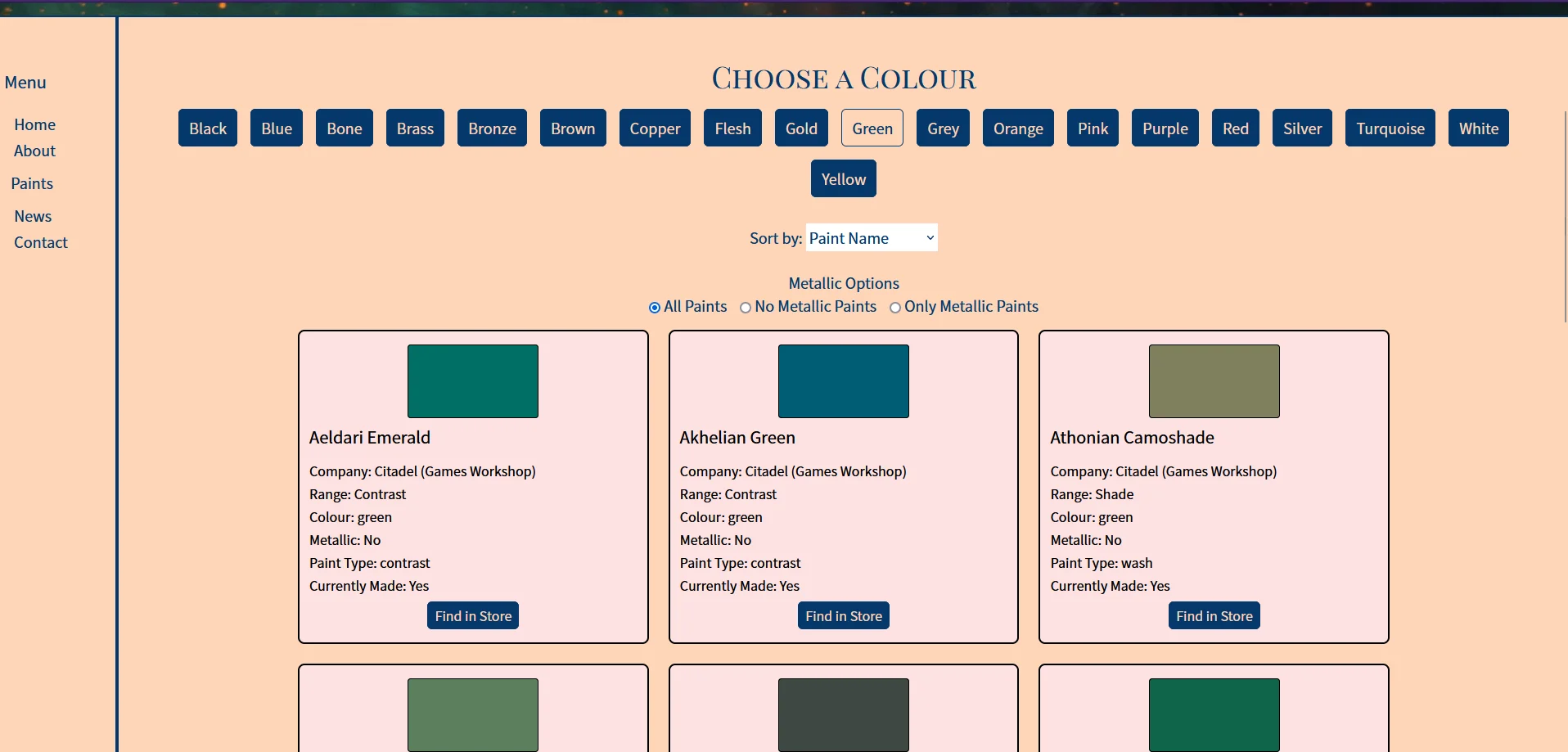Choose the Yellow colour button
1568x752 pixels.
[x=844, y=178]
